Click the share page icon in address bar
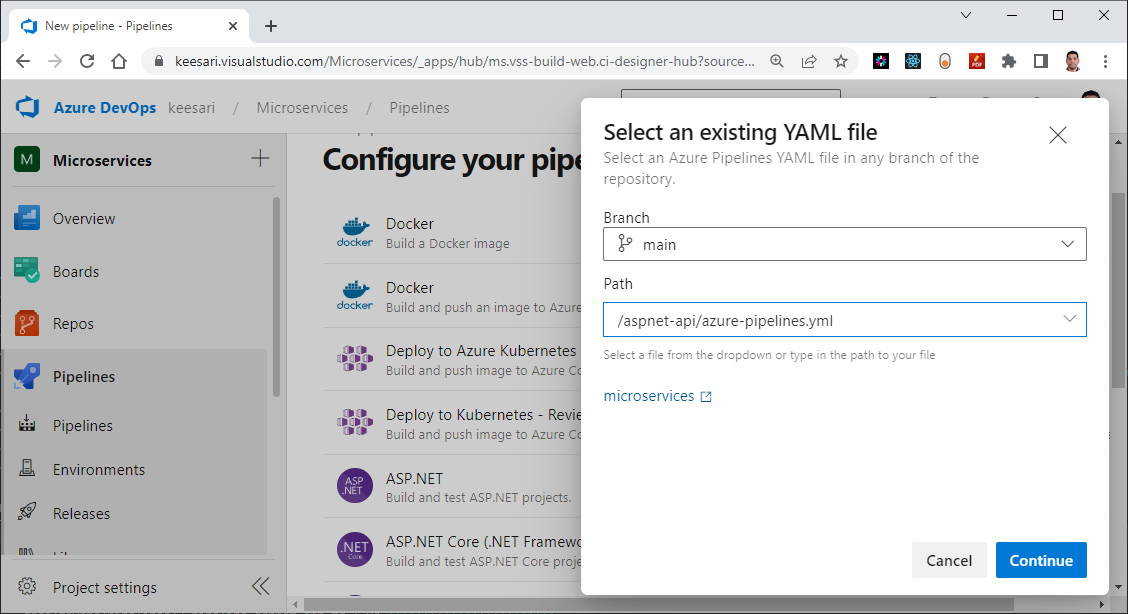Image resolution: width=1128 pixels, height=614 pixels. [x=809, y=61]
